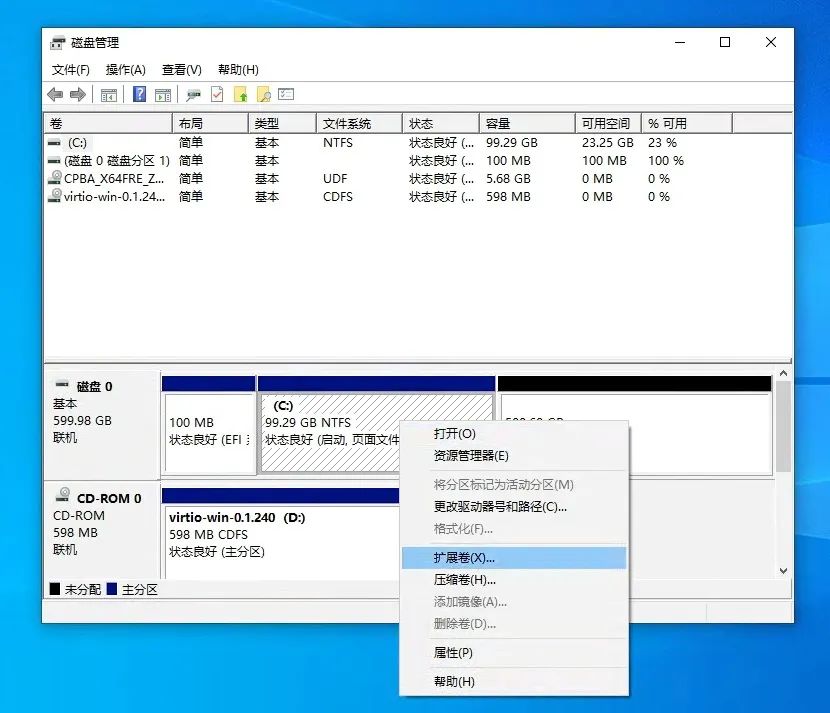Screen dimensions: 830x713
Task: Click the disc icon beside virtio-win-0.1.24...
Action: (55, 196)
